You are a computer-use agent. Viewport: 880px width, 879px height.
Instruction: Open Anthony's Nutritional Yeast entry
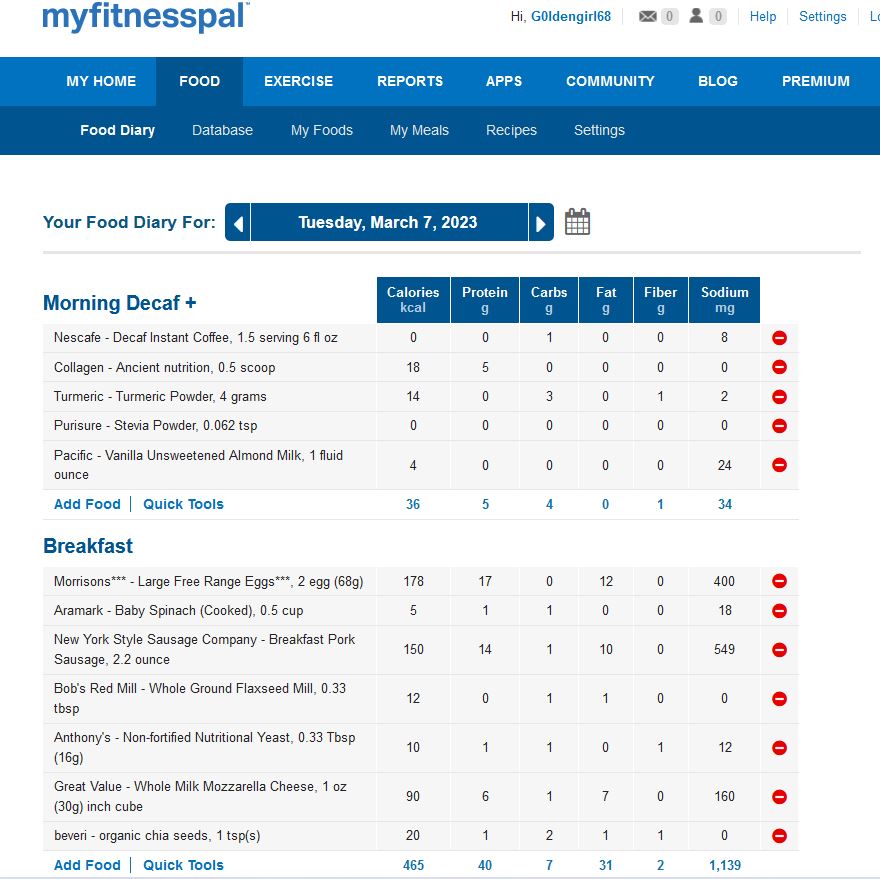[204, 747]
